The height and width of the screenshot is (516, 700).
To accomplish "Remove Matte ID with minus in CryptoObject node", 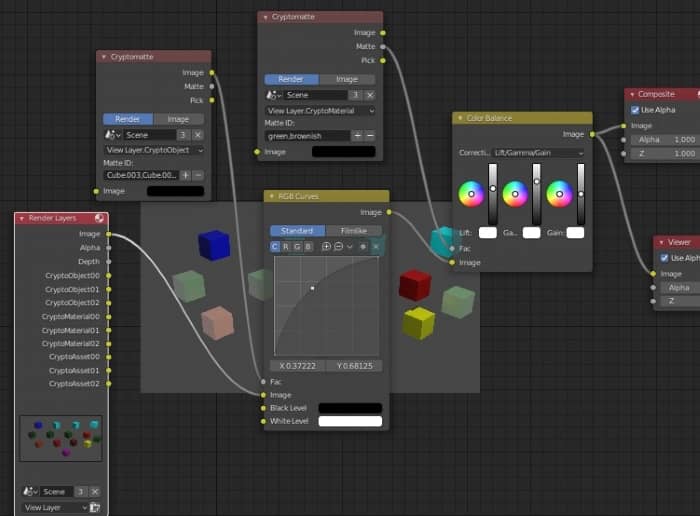I will point(198,175).
